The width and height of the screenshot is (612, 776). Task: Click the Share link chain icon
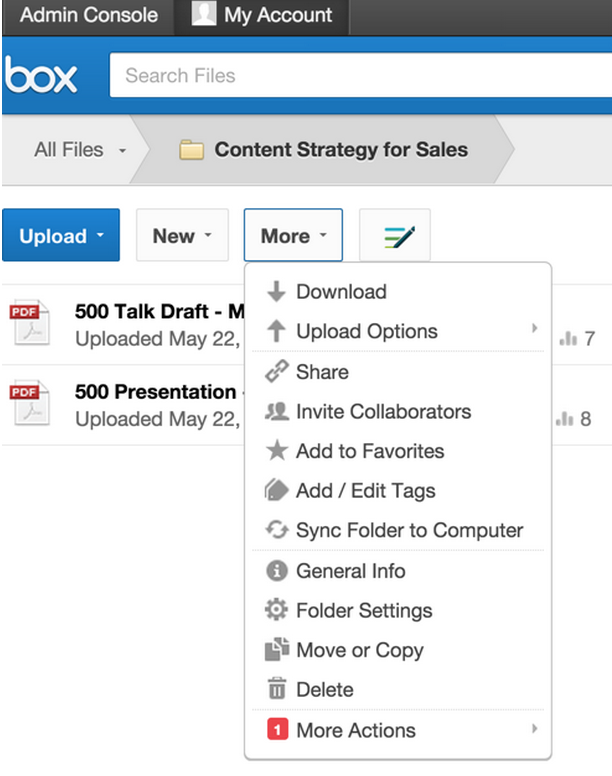point(277,372)
